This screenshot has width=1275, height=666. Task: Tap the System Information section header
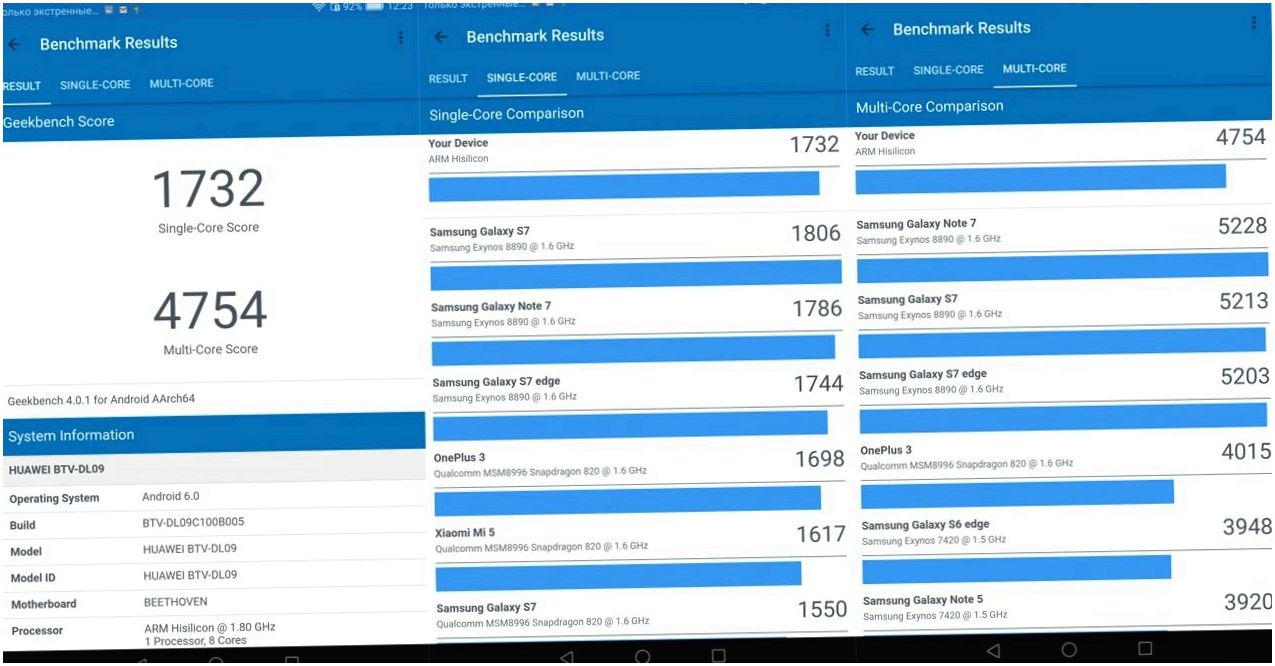pos(213,432)
